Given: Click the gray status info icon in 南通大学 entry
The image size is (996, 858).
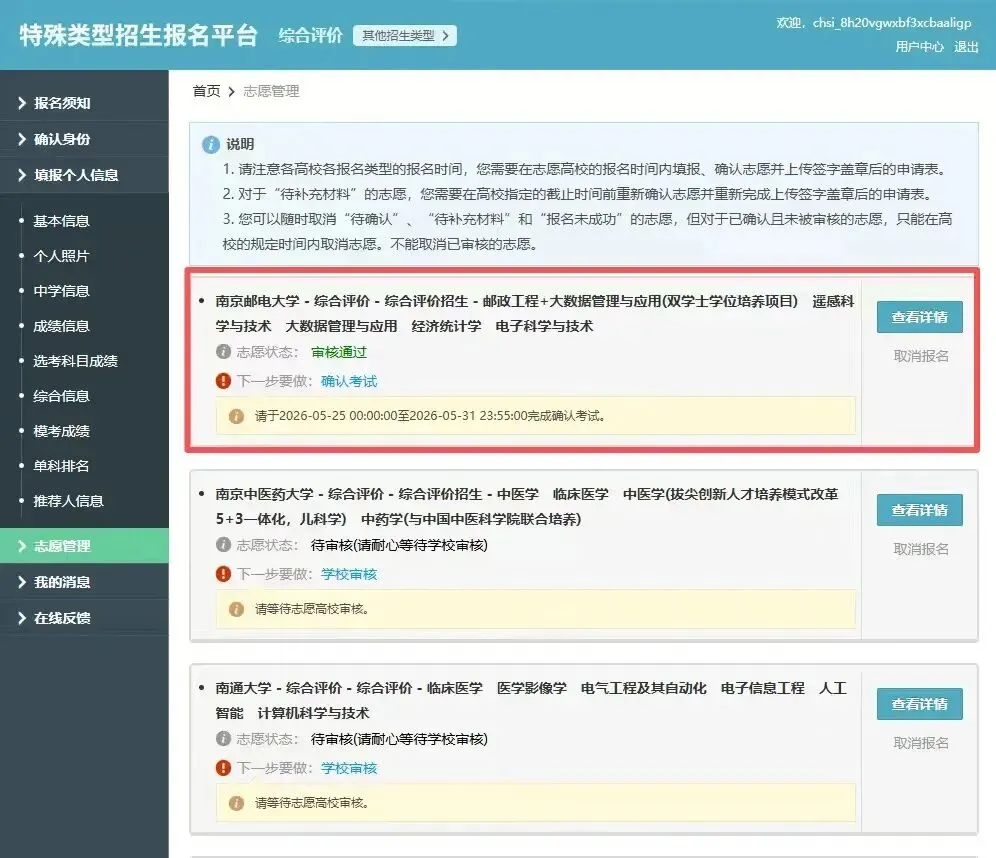Looking at the screenshot, I should pyautogui.click(x=224, y=739).
